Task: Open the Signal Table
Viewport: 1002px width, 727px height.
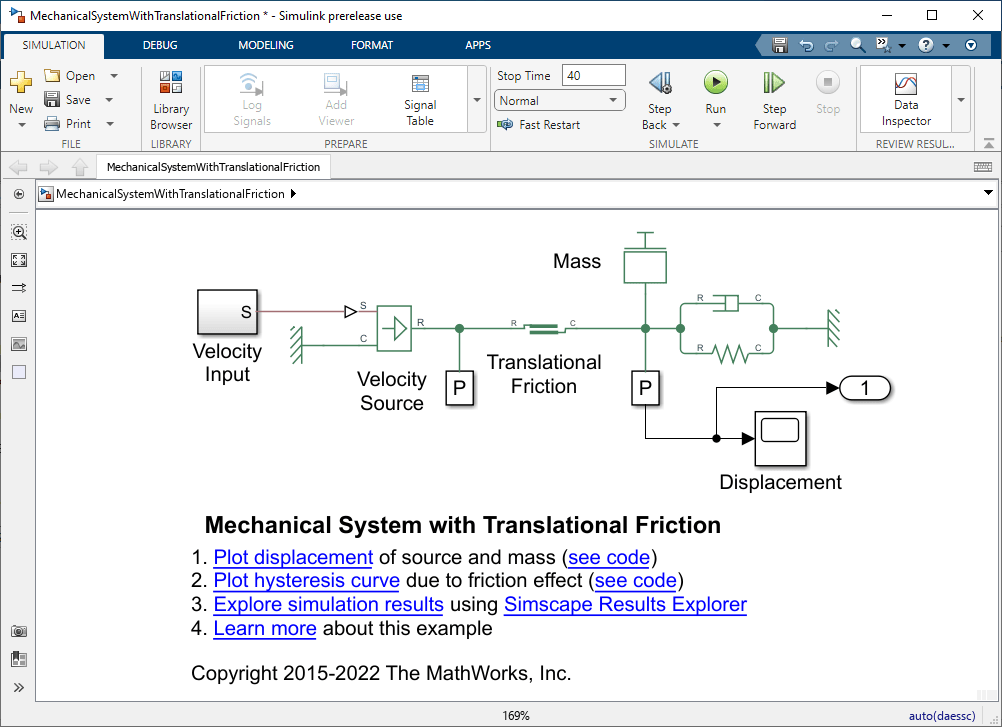Action: [x=420, y=98]
